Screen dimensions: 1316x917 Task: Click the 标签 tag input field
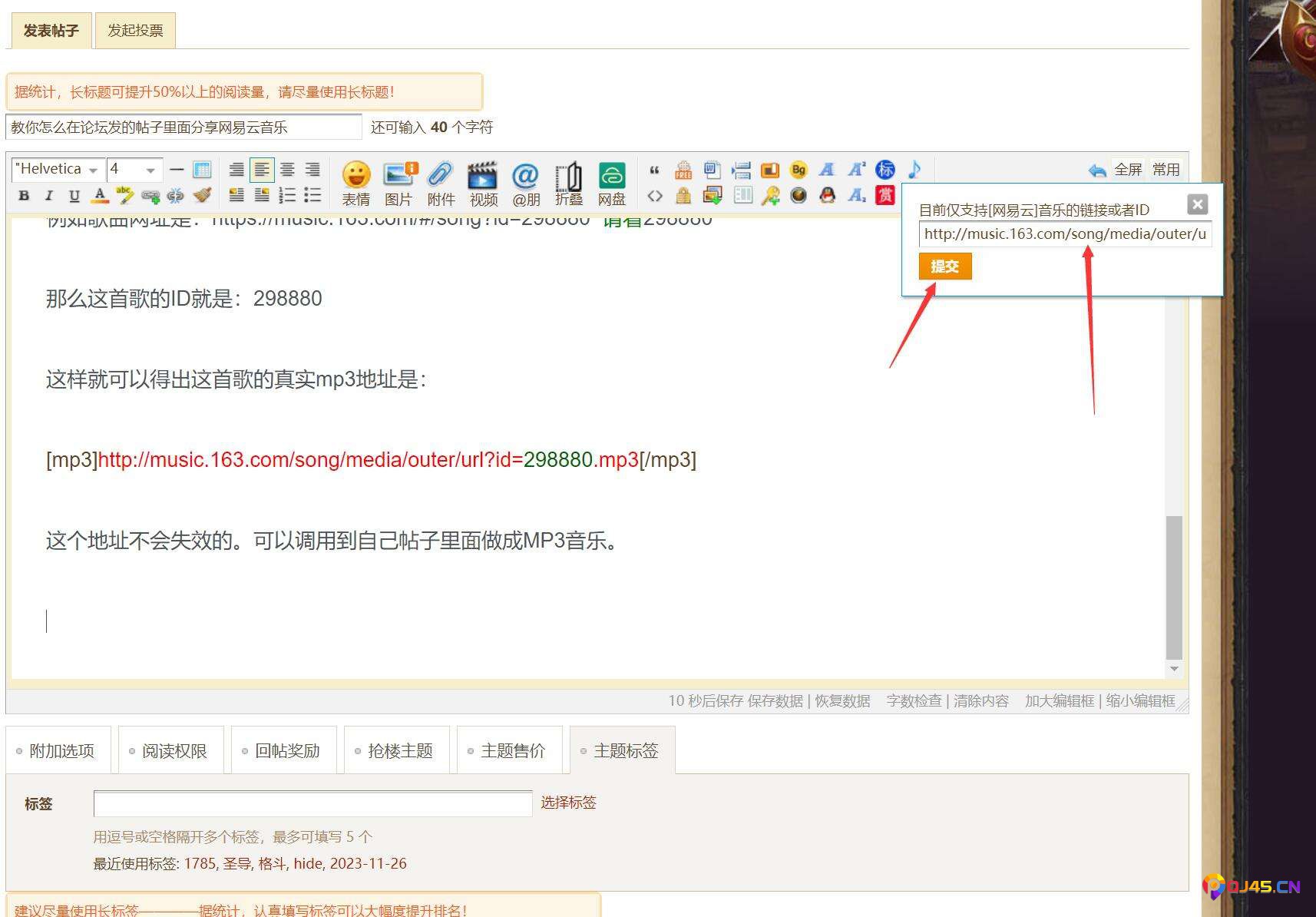(312, 804)
